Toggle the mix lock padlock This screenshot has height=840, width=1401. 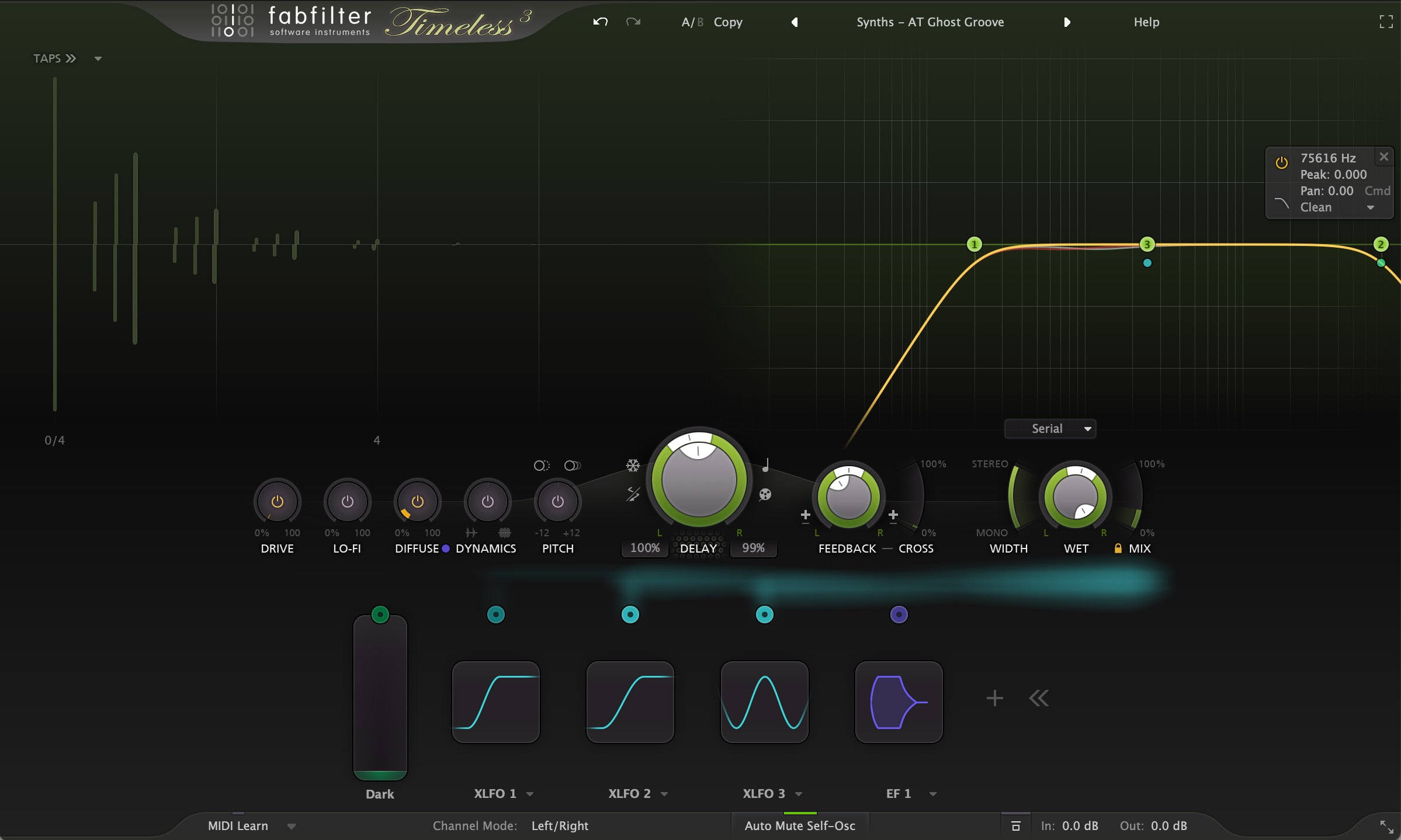(x=1118, y=549)
